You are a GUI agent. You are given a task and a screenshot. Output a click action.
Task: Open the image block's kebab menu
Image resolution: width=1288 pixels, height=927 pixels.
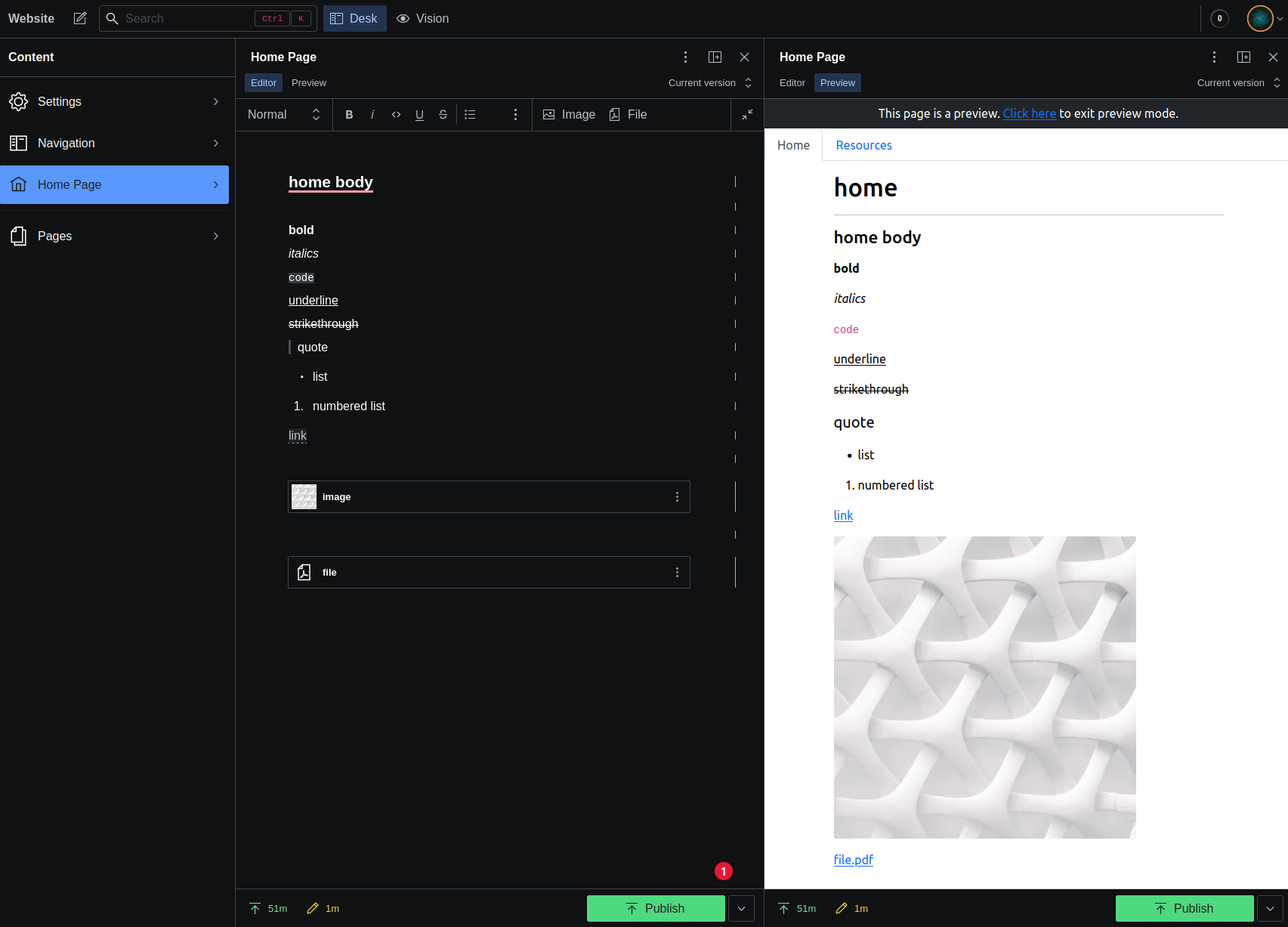click(x=676, y=496)
